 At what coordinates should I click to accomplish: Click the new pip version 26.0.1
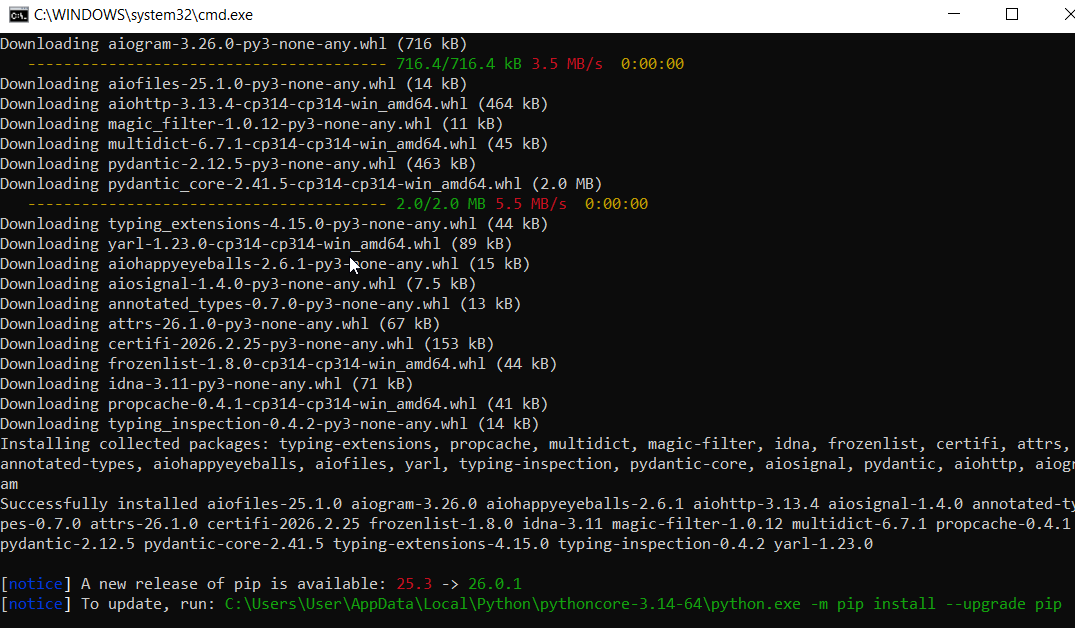495,583
